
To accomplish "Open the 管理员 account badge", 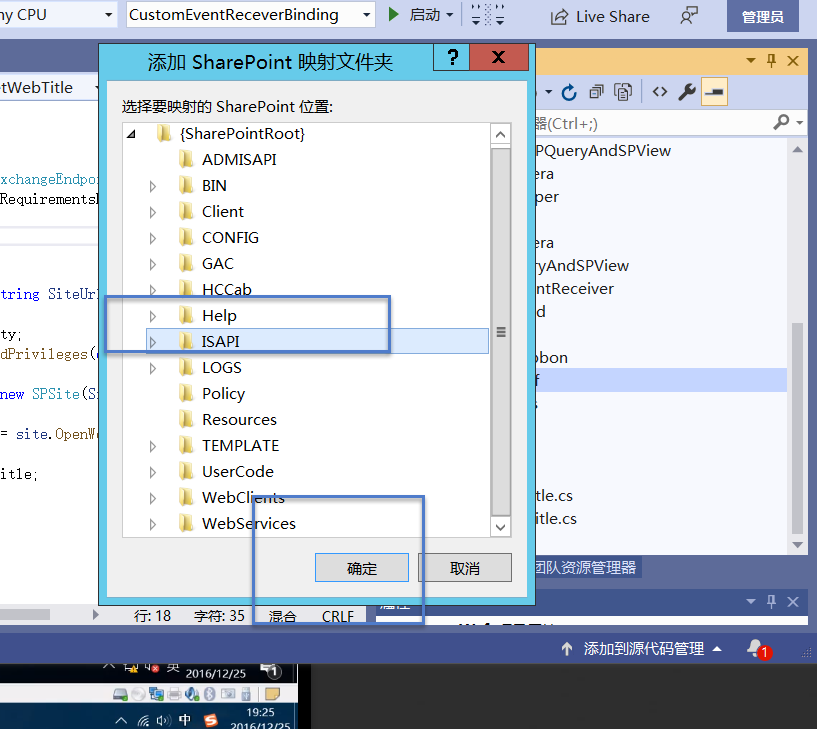I will pyautogui.click(x=762, y=17).
